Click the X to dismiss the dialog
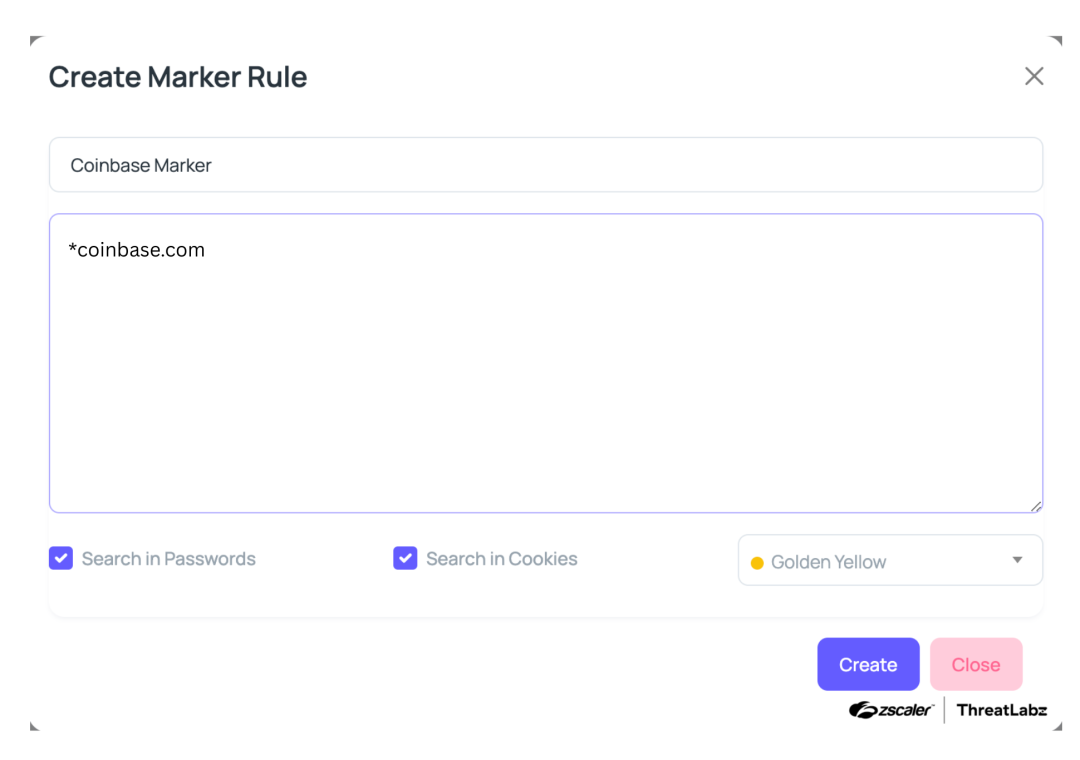This screenshot has height=760, width=1080. pyautogui.click(x=1034, y=76)
